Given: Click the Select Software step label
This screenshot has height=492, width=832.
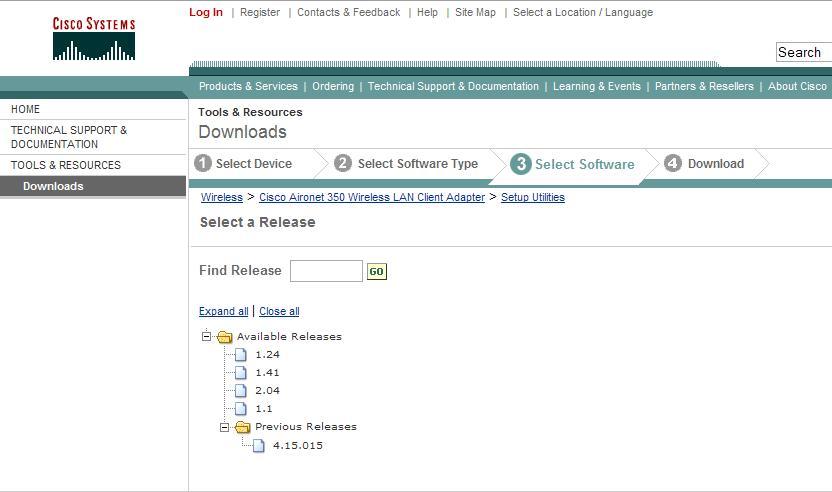Looking at the screenshot, I should [x=584, y=165].
